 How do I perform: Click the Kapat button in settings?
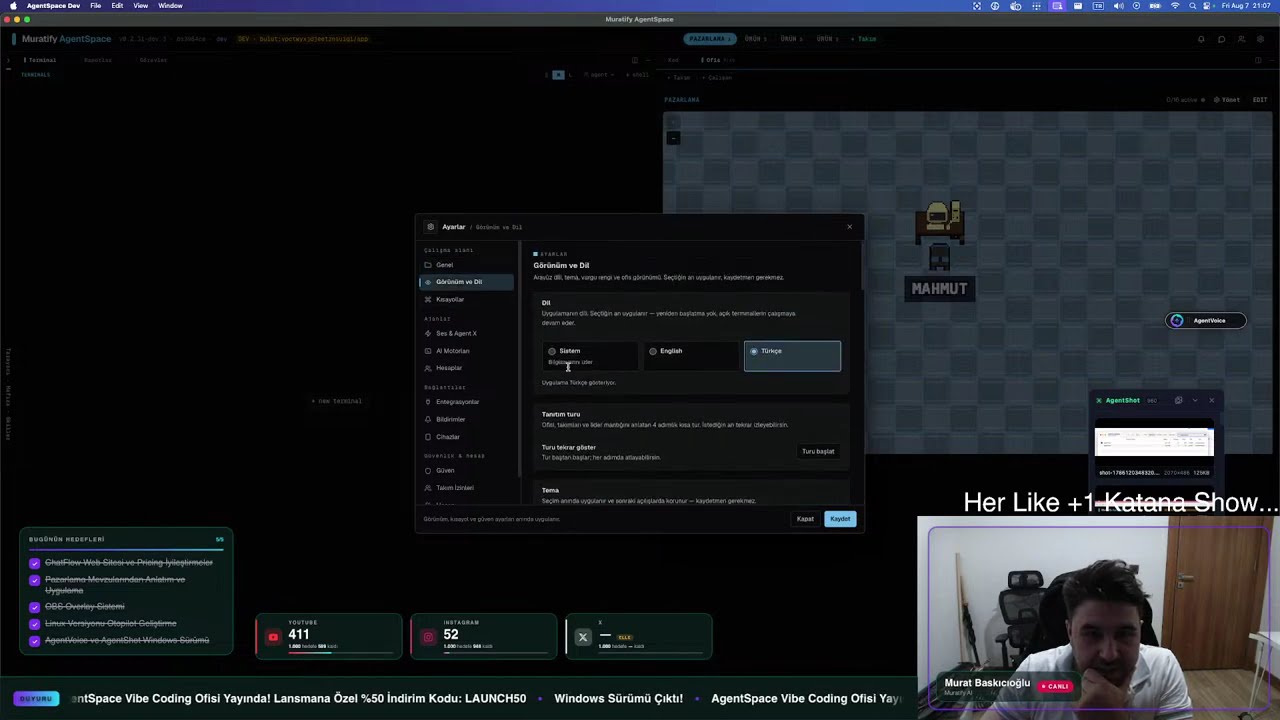[x=805, y=519]
